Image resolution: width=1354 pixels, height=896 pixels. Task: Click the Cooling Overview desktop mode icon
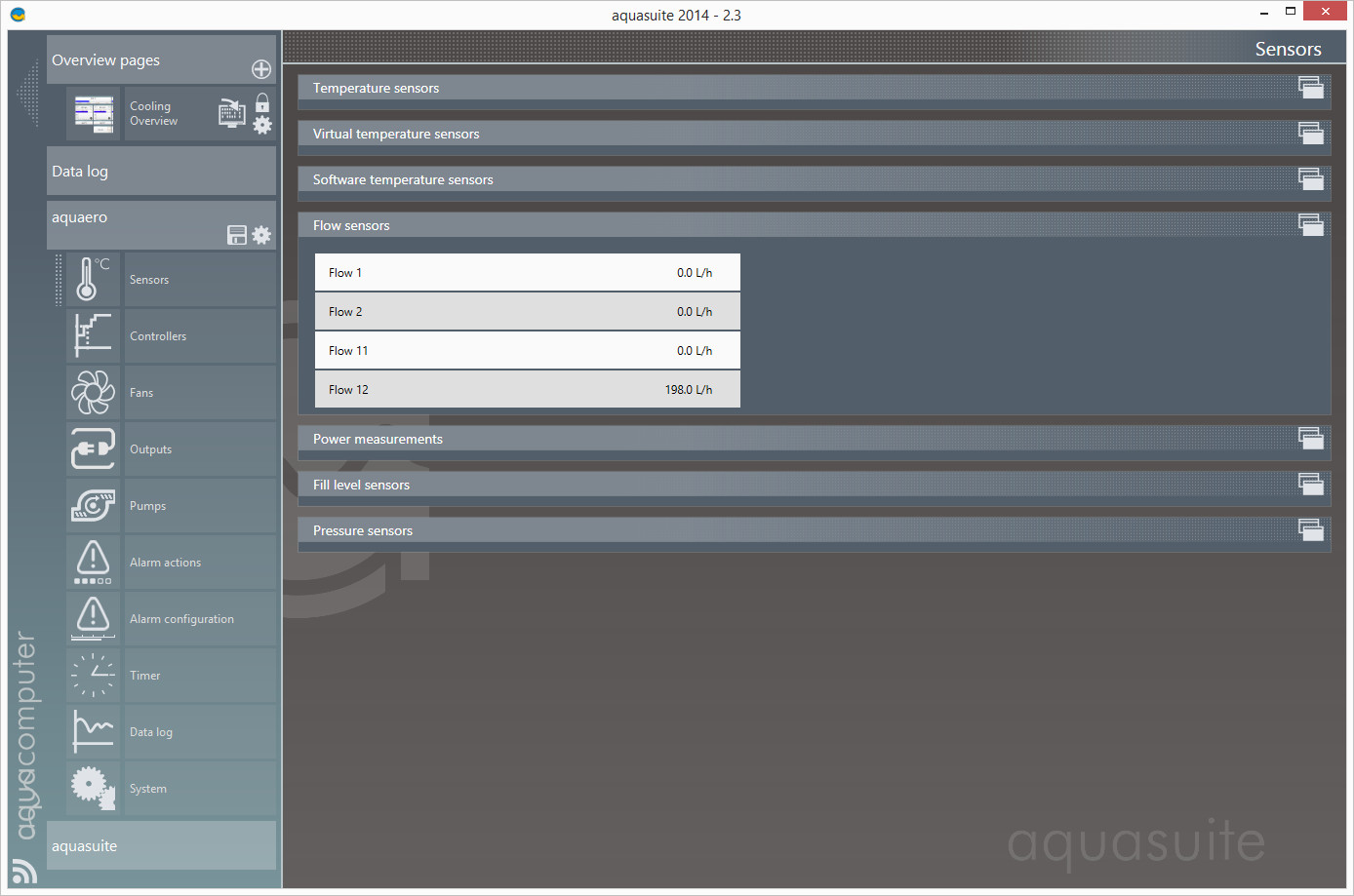pyautogui.click(x=232, y=113)
